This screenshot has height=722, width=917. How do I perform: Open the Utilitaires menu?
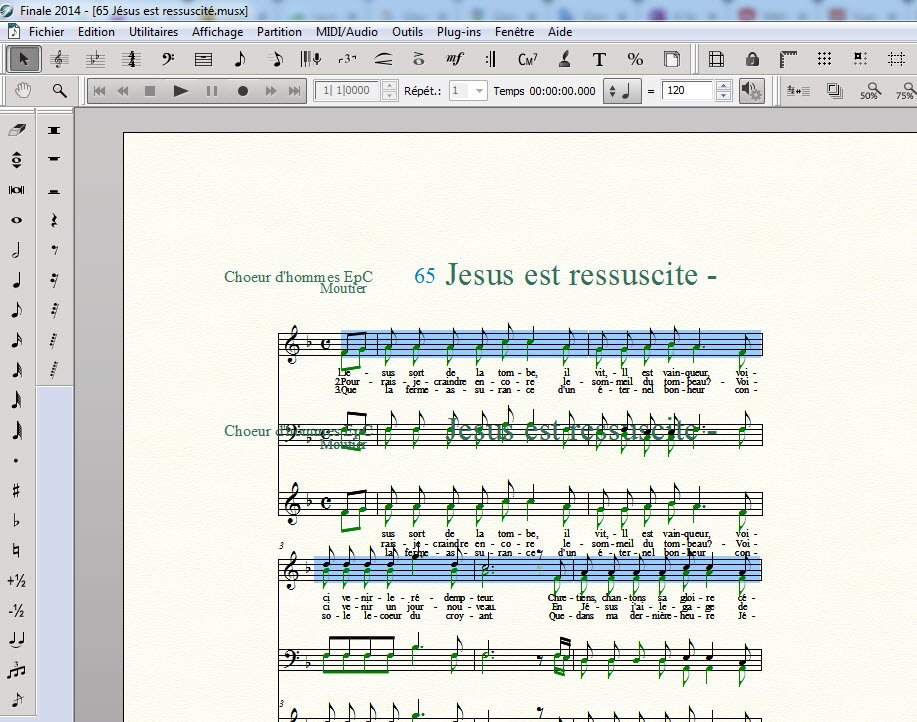(x=153, y=32)
